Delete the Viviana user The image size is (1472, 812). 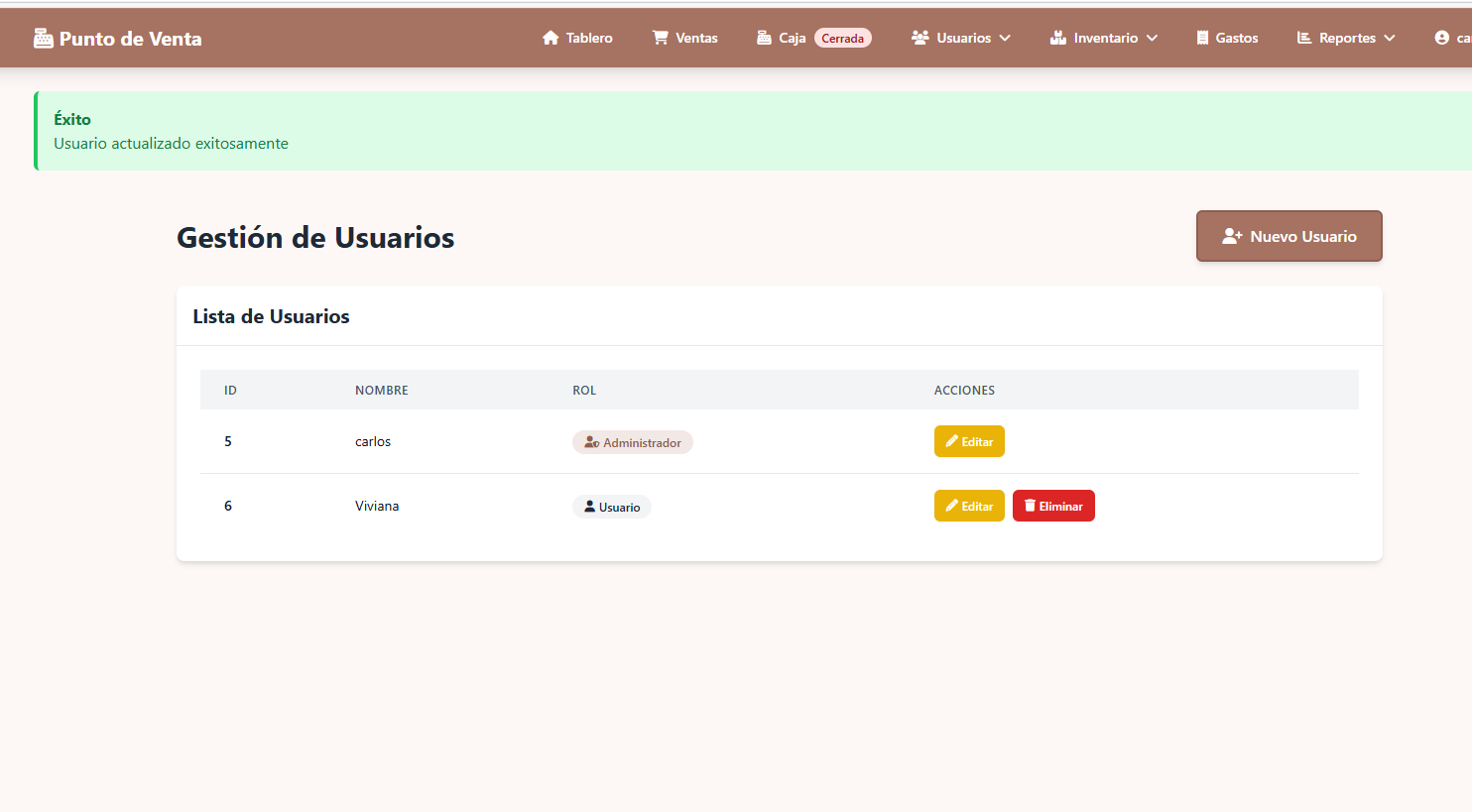pyautogui.click(x=1053, y=506)
